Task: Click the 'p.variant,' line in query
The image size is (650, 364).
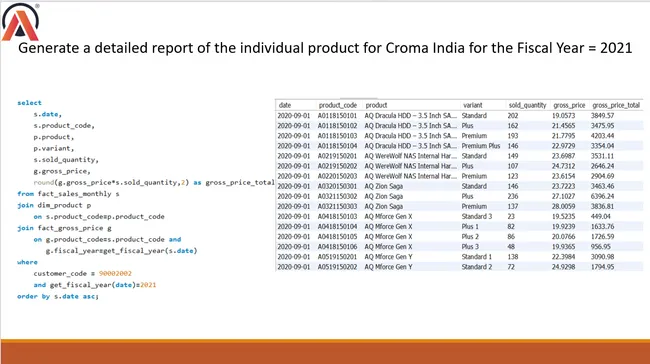Action: [53, 148]
